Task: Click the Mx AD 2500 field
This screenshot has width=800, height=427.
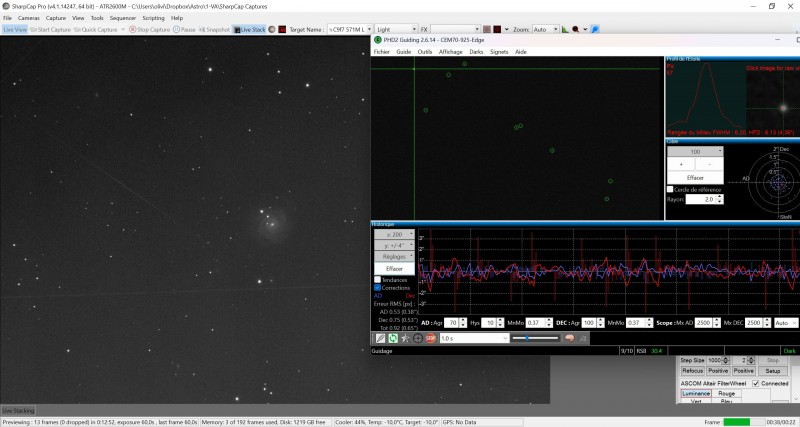Action: [703, 323]
